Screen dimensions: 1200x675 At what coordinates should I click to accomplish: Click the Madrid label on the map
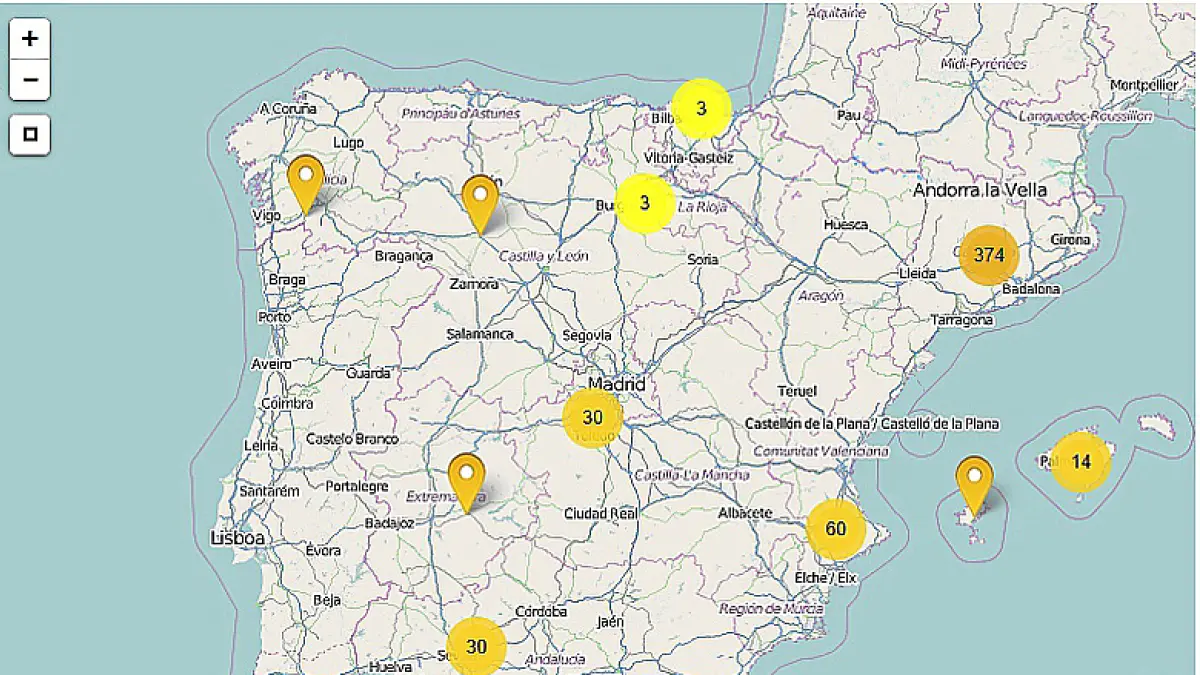pyautogui.click(x=616, y=384)
